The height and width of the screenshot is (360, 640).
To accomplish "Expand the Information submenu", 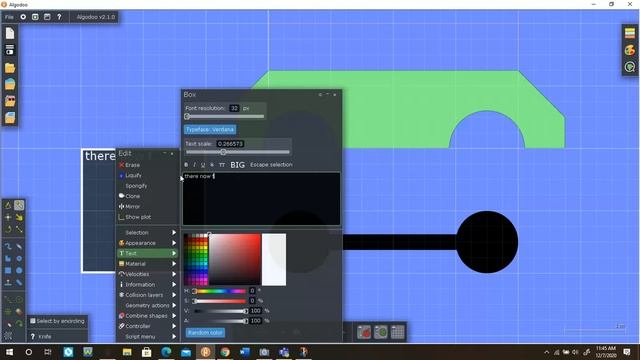I will (x=147, y=284).
